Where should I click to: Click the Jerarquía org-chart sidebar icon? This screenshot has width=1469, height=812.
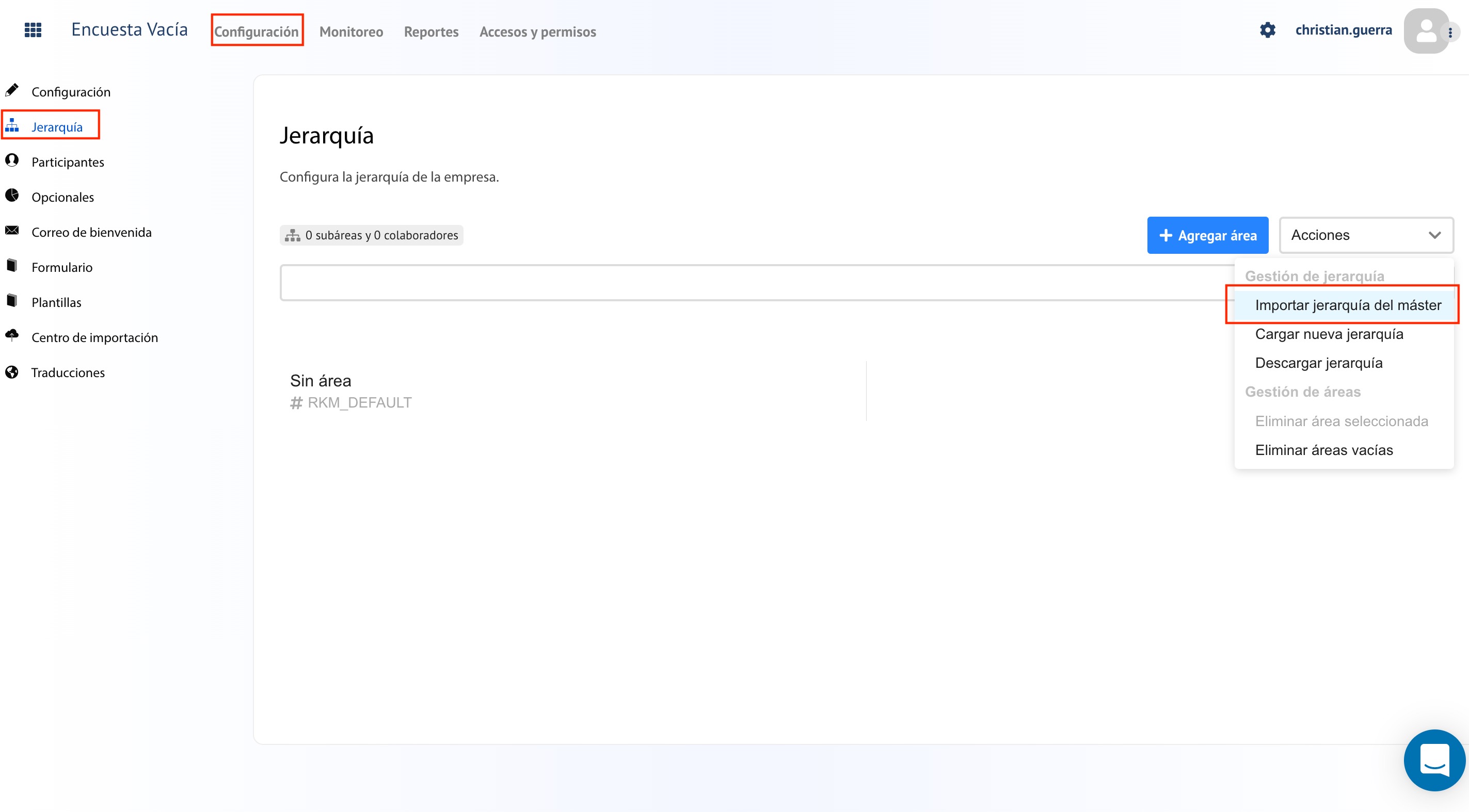[x=12, y=125]
